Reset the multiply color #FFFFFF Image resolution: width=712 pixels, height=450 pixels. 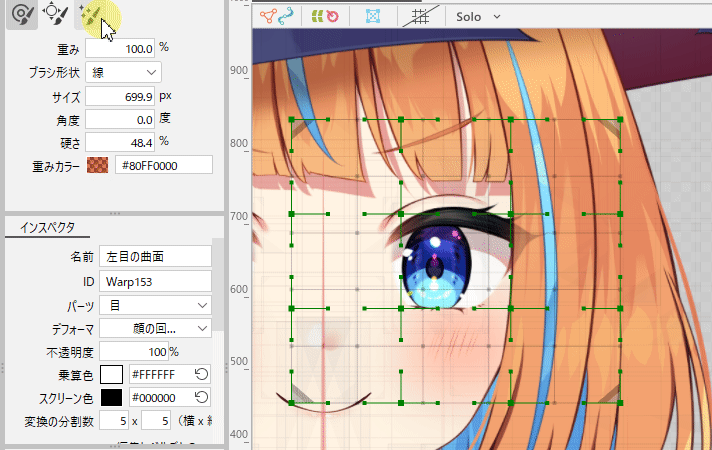click(201, 374)
